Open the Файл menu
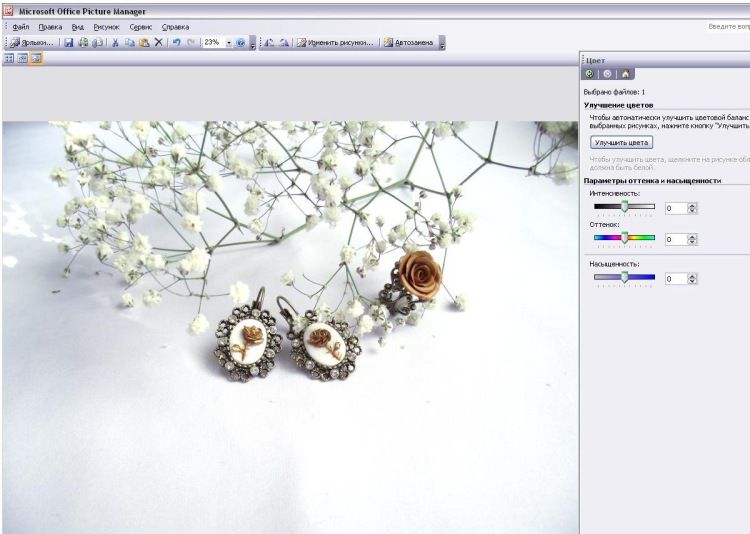The width and height of the screenshot is (750, 534). click(20, 27)
